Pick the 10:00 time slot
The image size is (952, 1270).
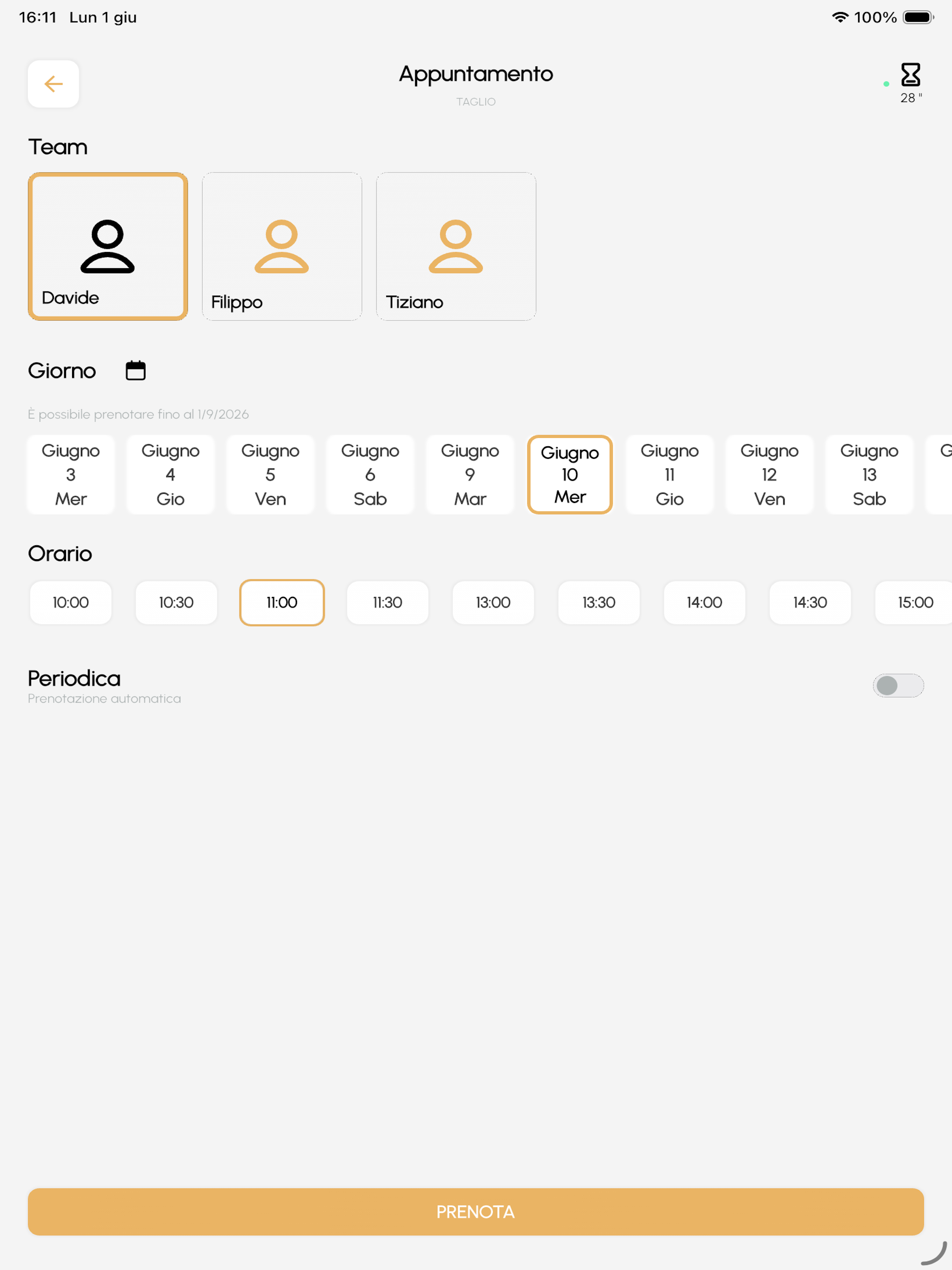click(x=71, y=602)
